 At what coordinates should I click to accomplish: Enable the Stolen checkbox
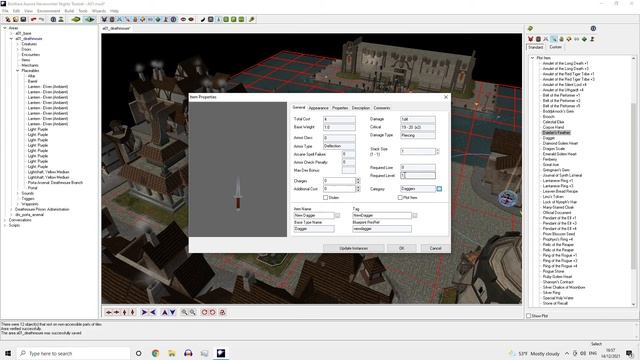[325, 198]
